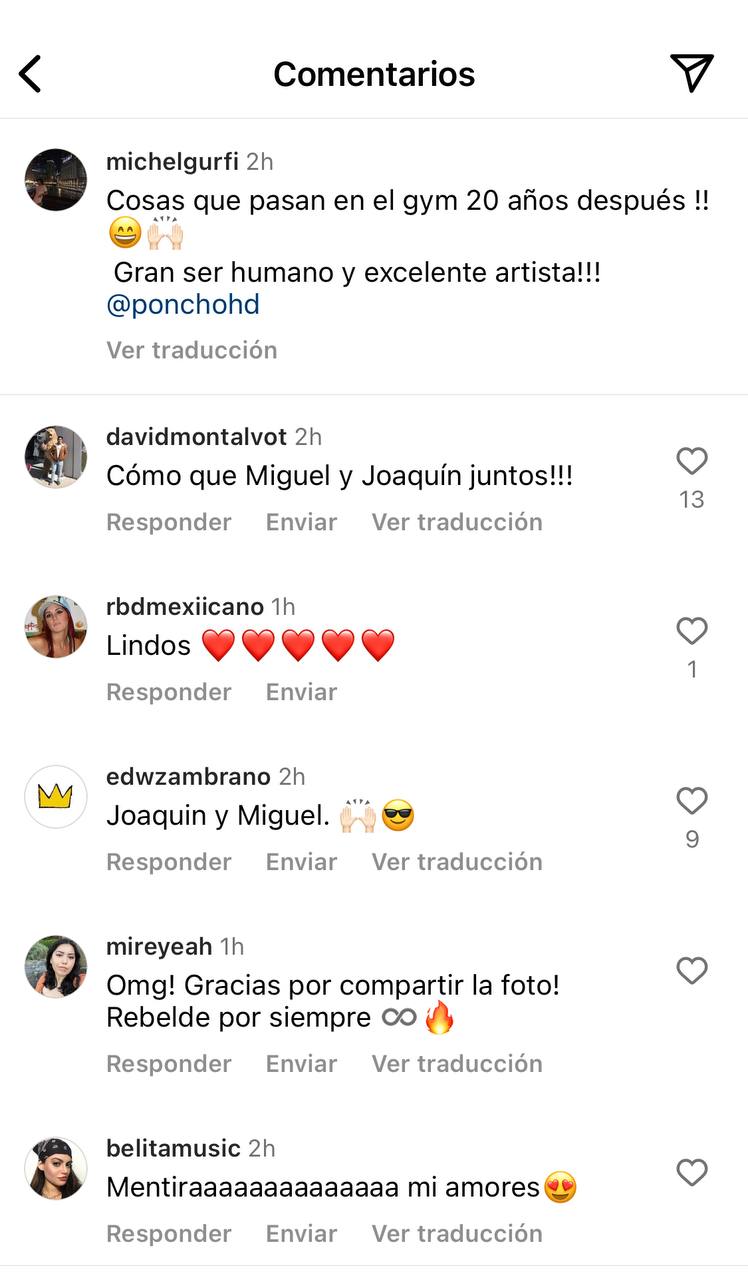
Task: Open the @ponchohd mention link
Action: pyautogui.click(x=183, y=305)
